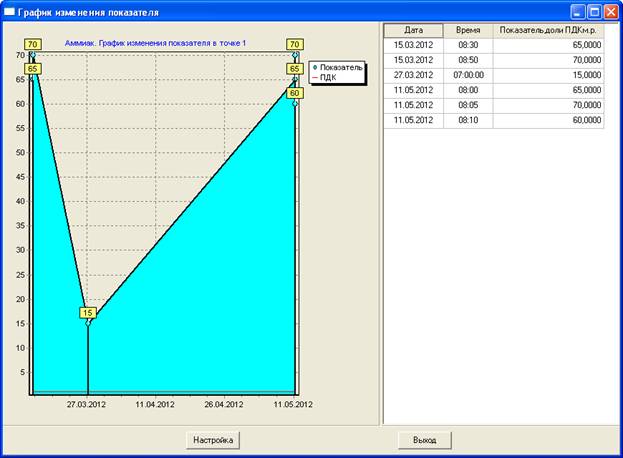The image size is (623, 458).
Task: Open the Настройка settings button
Action: pyautogui.click(x=213, y=439)
